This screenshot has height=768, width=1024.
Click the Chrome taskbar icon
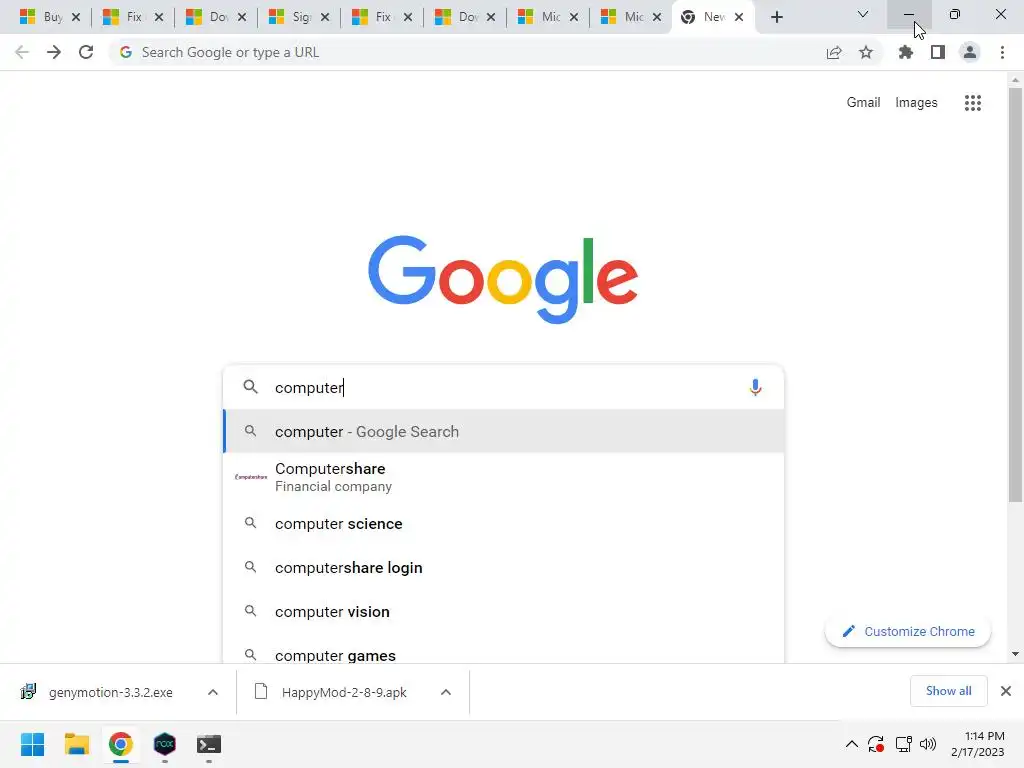[x=120, y=744]
